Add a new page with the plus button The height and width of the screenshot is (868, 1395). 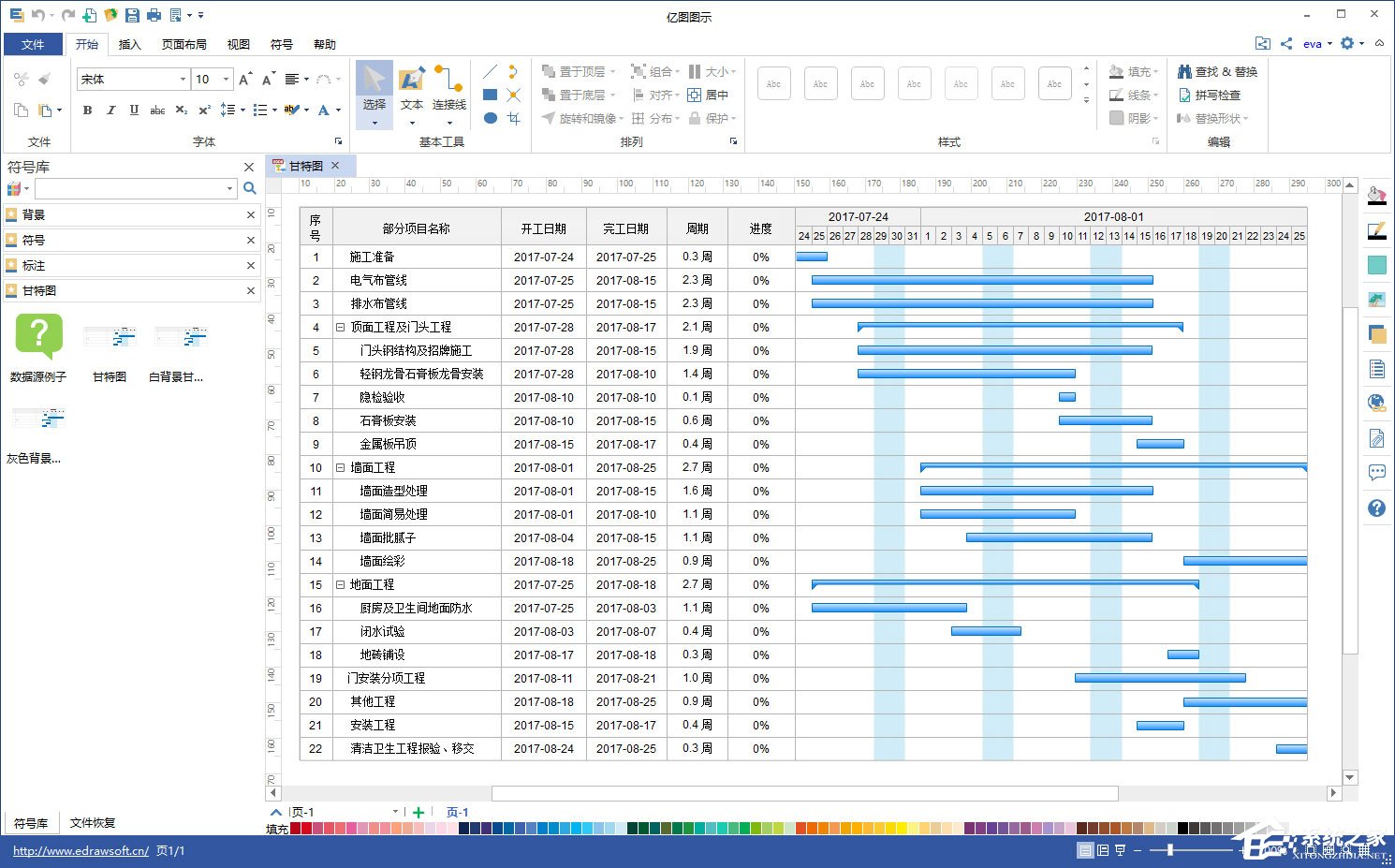[418, 813]
